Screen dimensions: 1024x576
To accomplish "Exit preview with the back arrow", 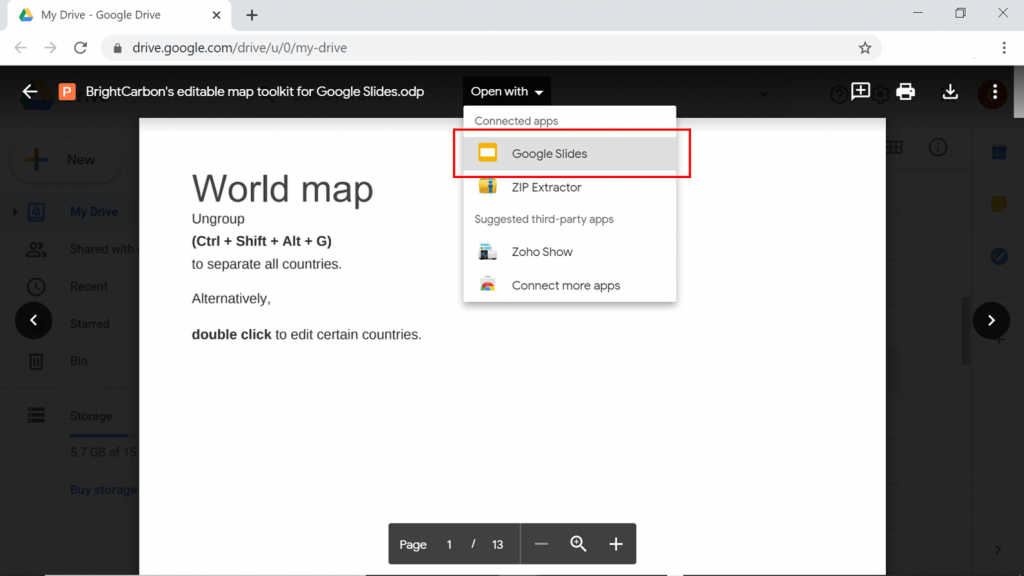I will coord(31,91).
